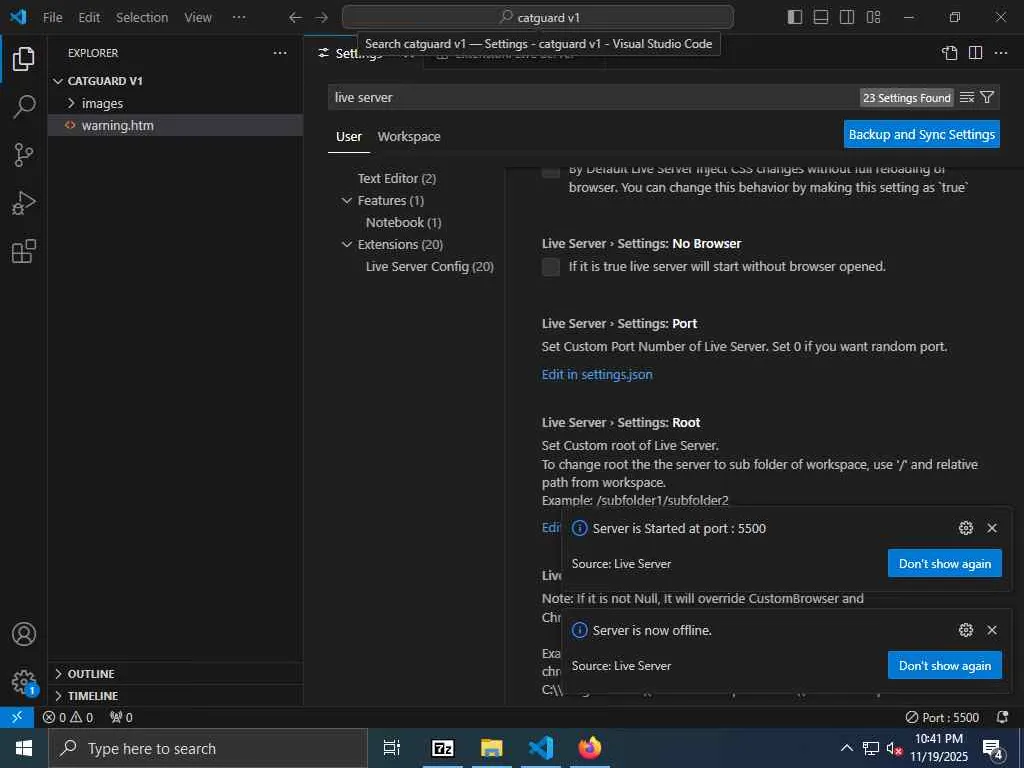Screen dimensions: 1024x768
Task: Click the Windows Start button
Action: tap(24, 748)
